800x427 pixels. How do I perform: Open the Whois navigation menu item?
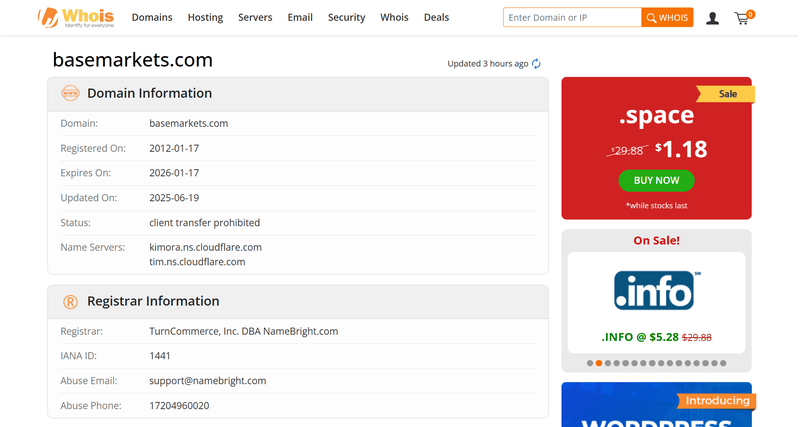tap(394, 17)
